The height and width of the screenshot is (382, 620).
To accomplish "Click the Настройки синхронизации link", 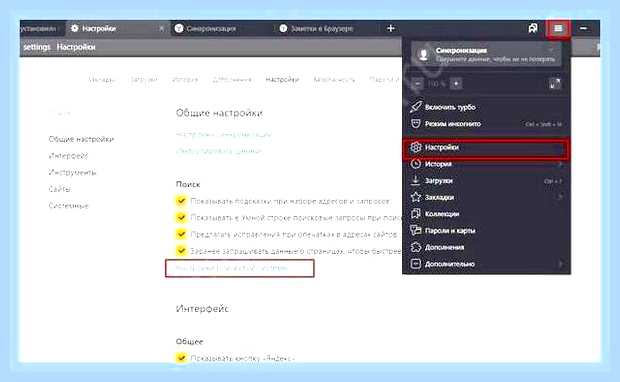I will click(x=223, y=135).
